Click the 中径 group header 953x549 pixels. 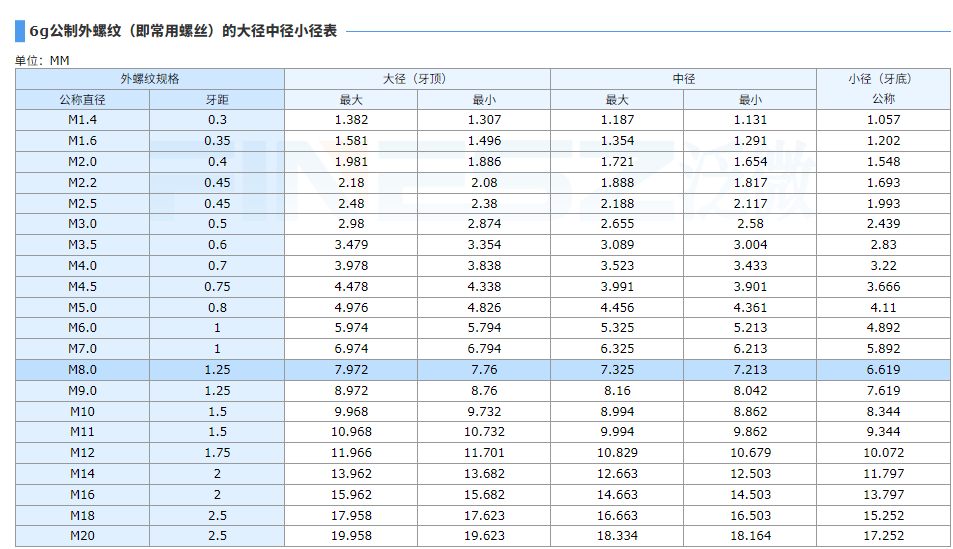pos(683,78)
